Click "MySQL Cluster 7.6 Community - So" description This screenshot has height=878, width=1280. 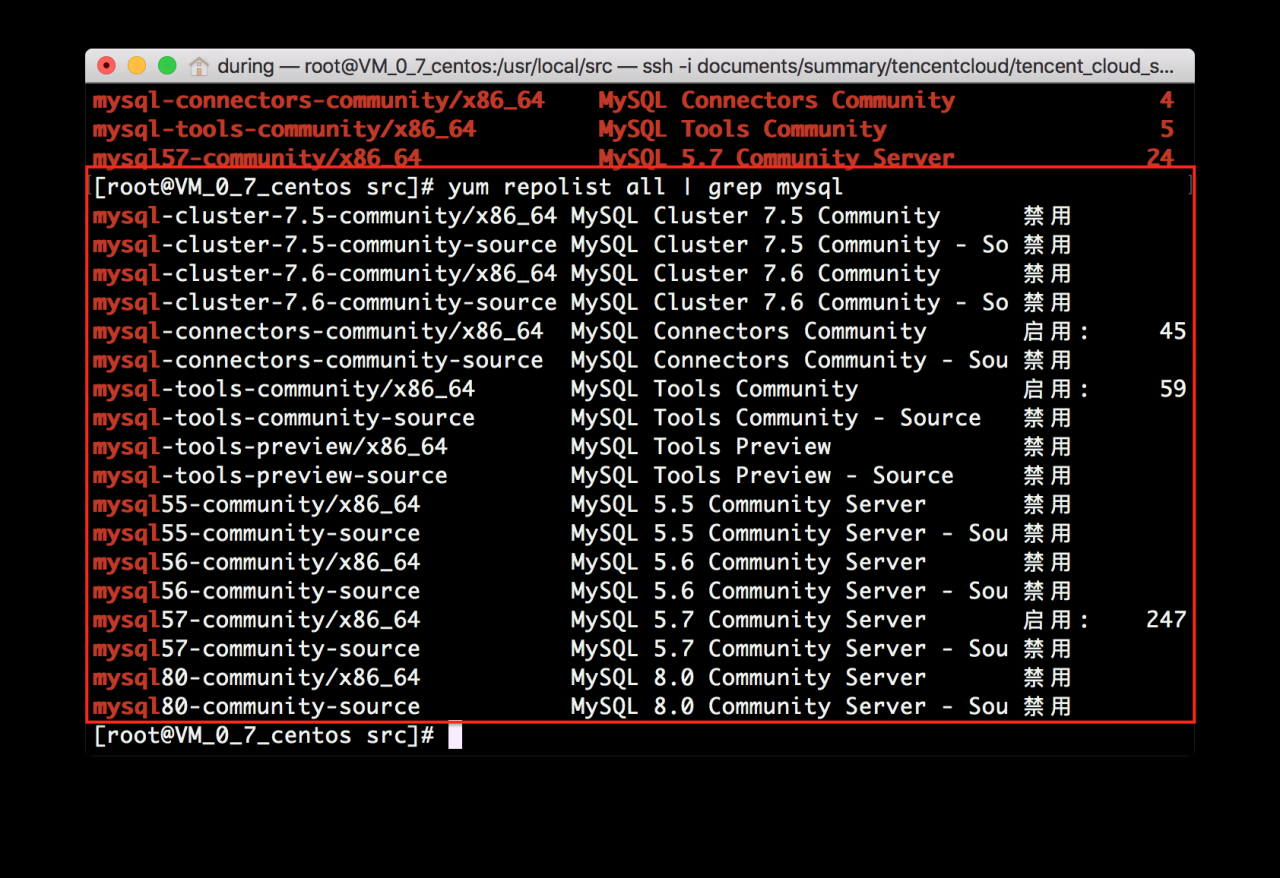[790, 303]
